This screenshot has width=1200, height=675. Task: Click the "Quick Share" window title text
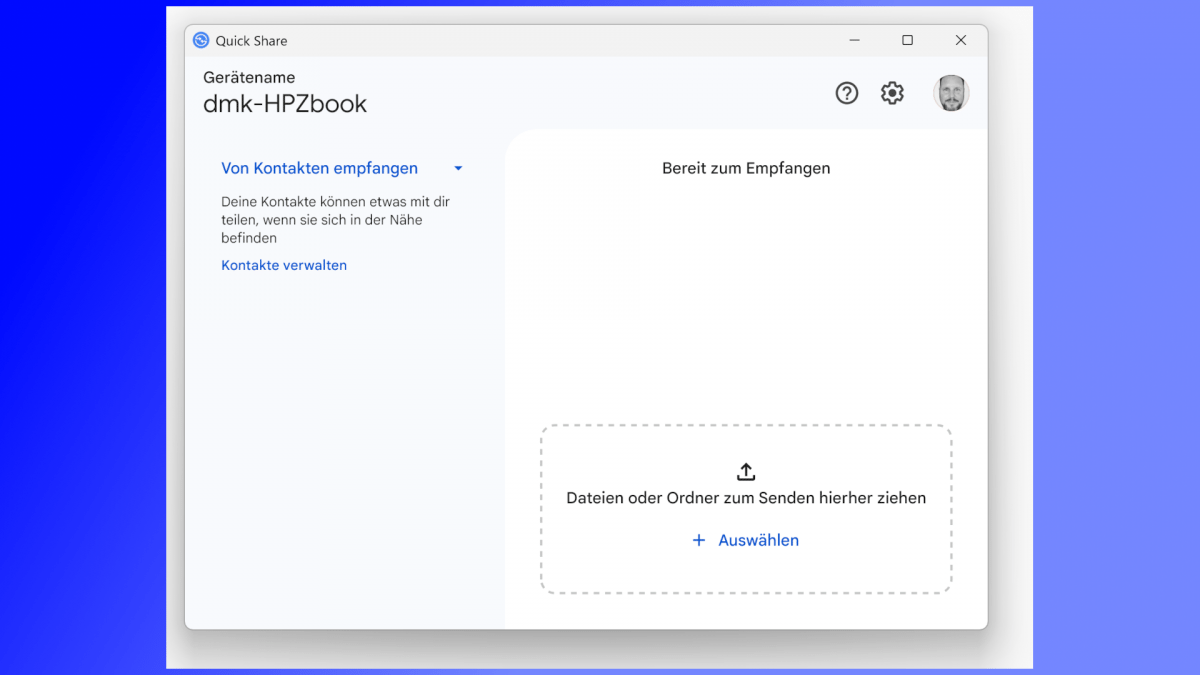[251, 41]
